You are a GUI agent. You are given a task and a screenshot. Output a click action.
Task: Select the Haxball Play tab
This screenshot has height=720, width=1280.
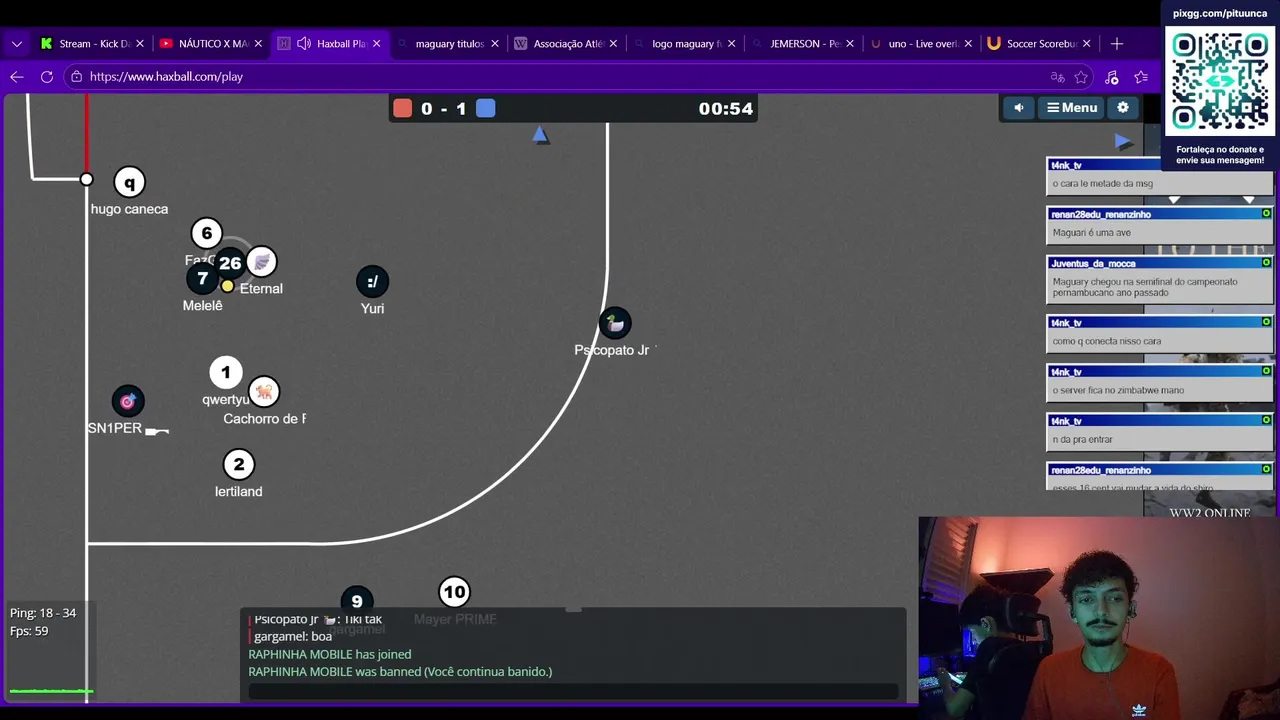pyautogui.click(x=330, y=44)
